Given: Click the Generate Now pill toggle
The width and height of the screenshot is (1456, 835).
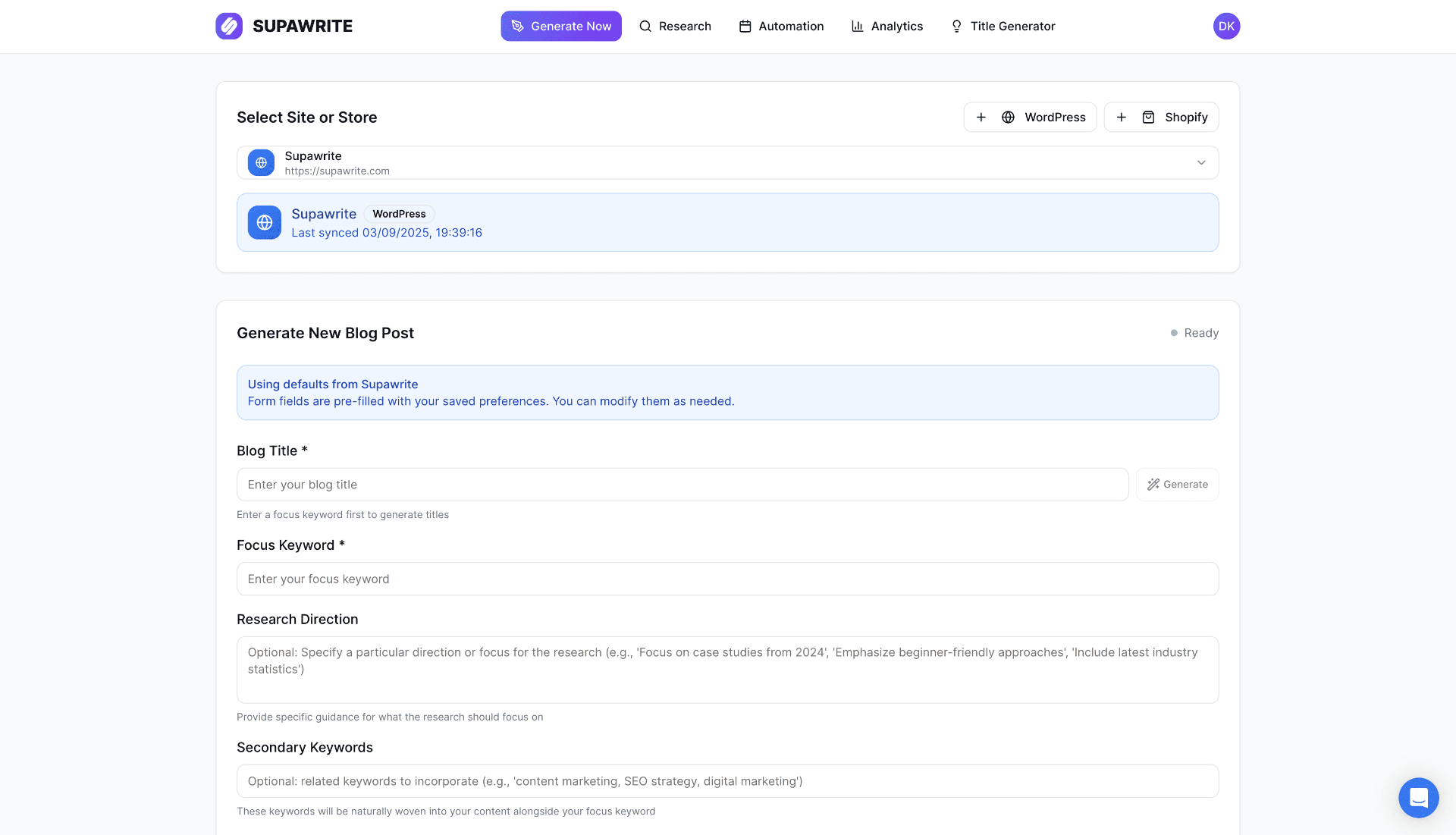Looking at the screenshot, I should 561,26.
